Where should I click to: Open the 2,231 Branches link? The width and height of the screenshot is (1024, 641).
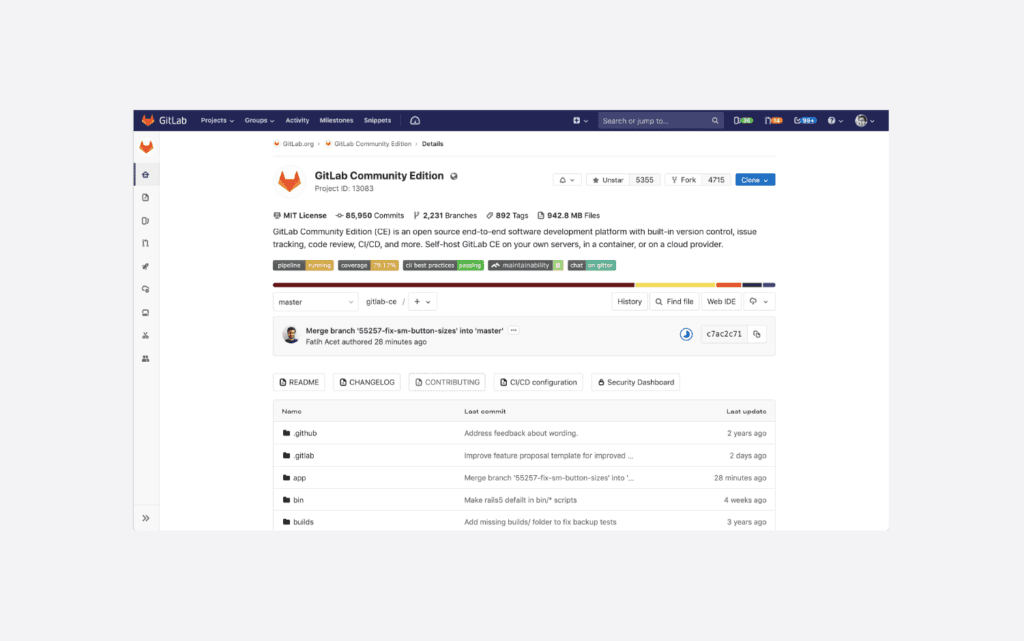pos(445,215)
